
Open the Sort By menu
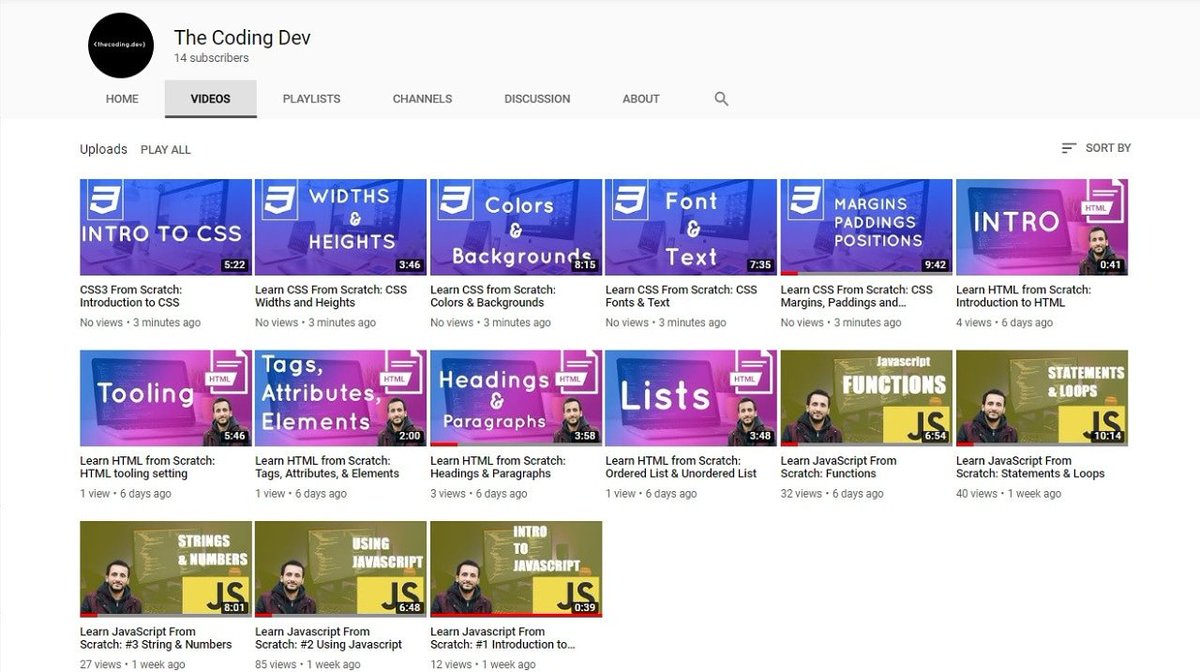tap(1096, 148)
